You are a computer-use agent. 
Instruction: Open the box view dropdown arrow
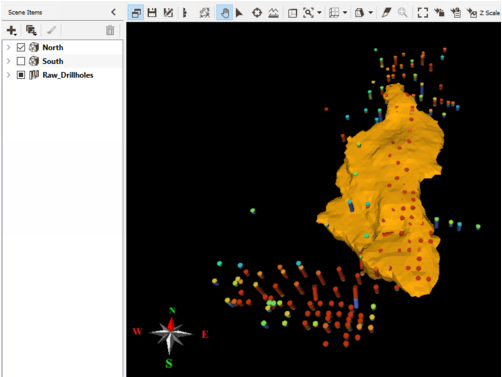[370, 13]
